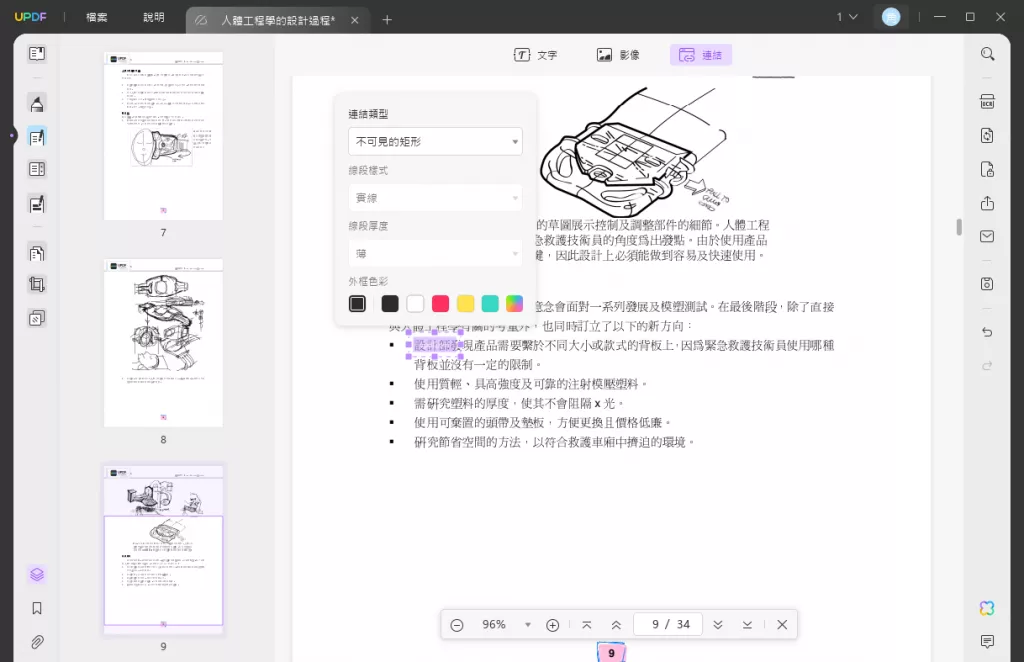This screenshot has height=662, width=1024.
Task: Choose the selected dark outline color swatch
Action: [x=357, y=304]
